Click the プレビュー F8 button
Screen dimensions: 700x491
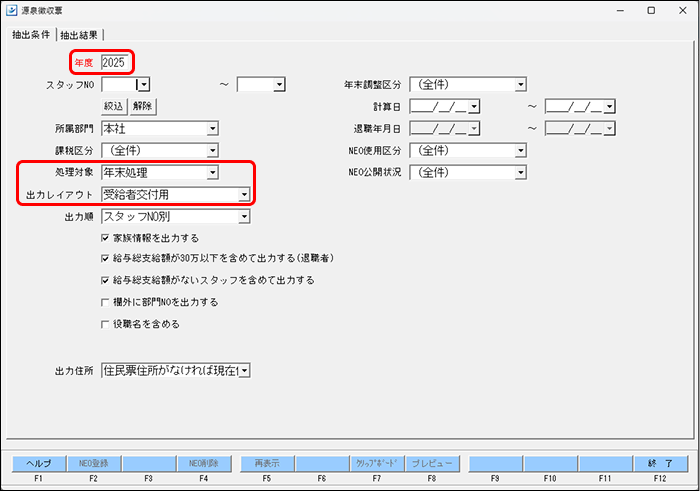[432, 463]
